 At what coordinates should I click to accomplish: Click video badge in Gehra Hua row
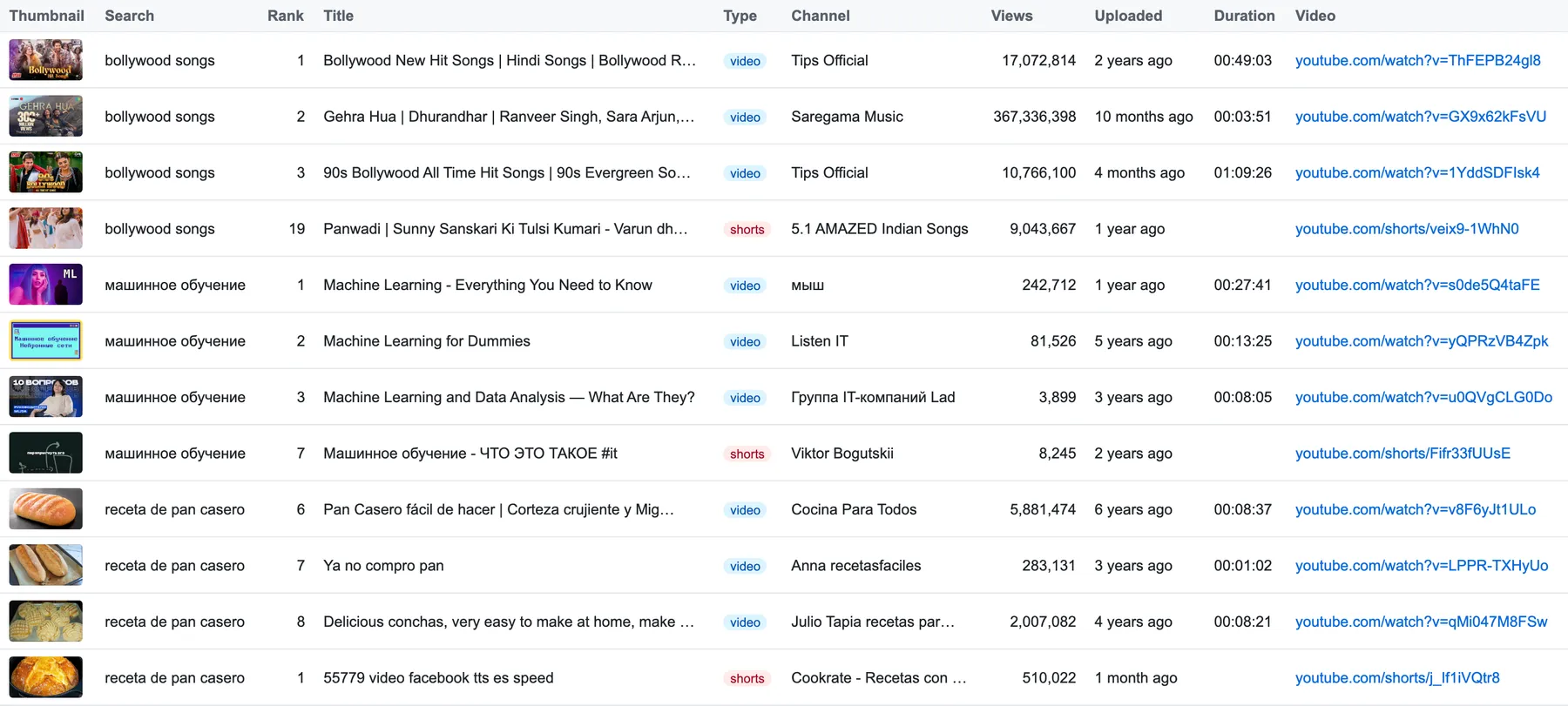pos(745,117)
